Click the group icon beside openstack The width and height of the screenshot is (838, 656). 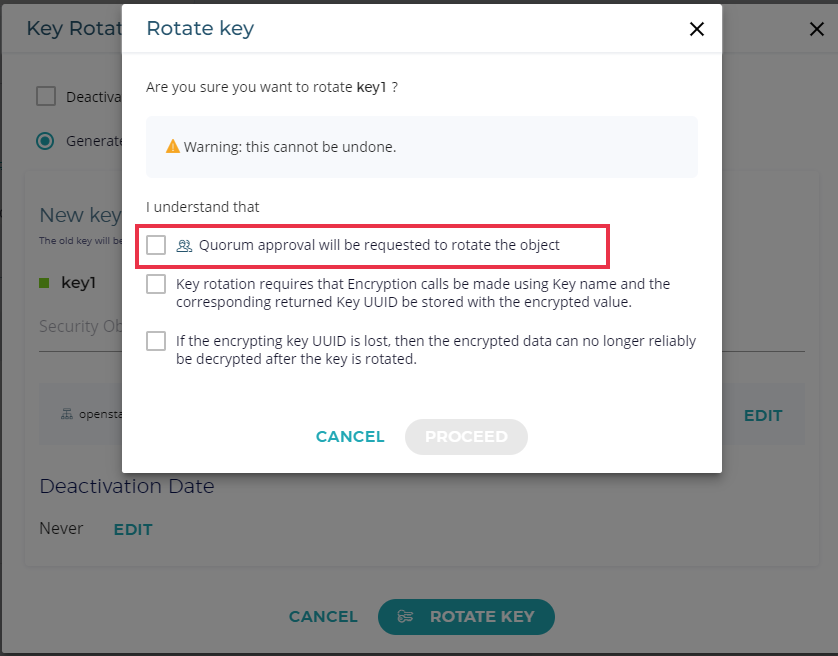[x=67, y=415]
